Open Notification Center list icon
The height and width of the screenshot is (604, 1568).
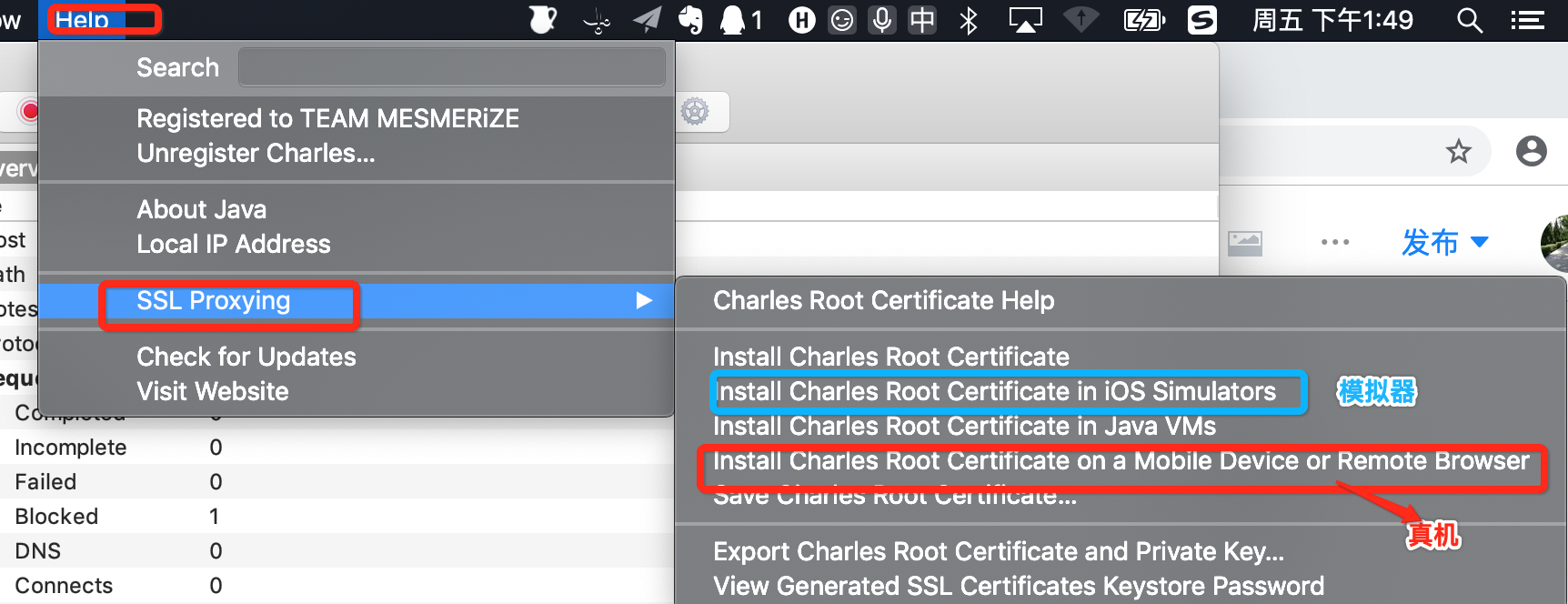[x=1528, y=20]
